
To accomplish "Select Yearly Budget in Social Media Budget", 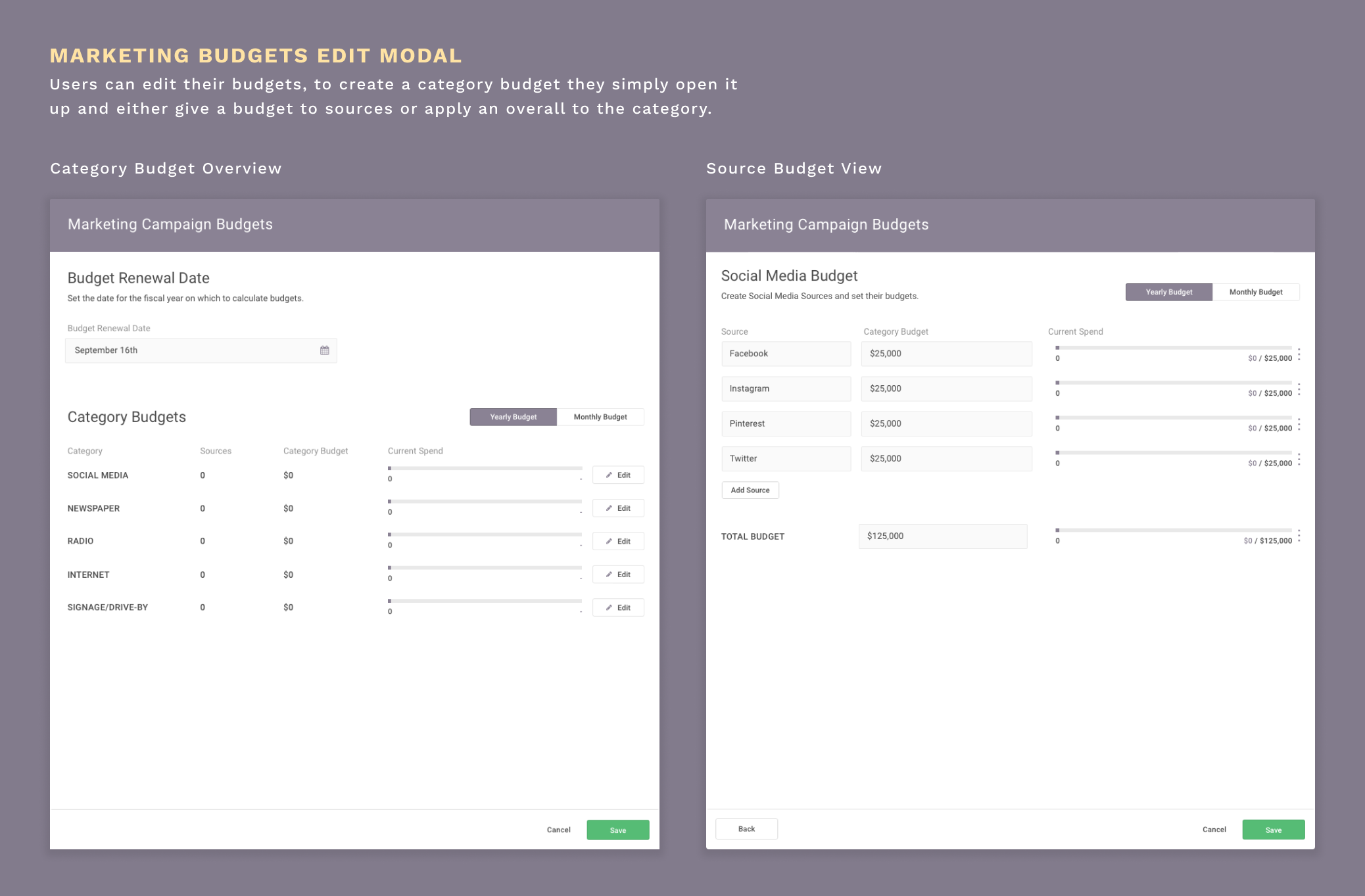I will (1168, 292).
